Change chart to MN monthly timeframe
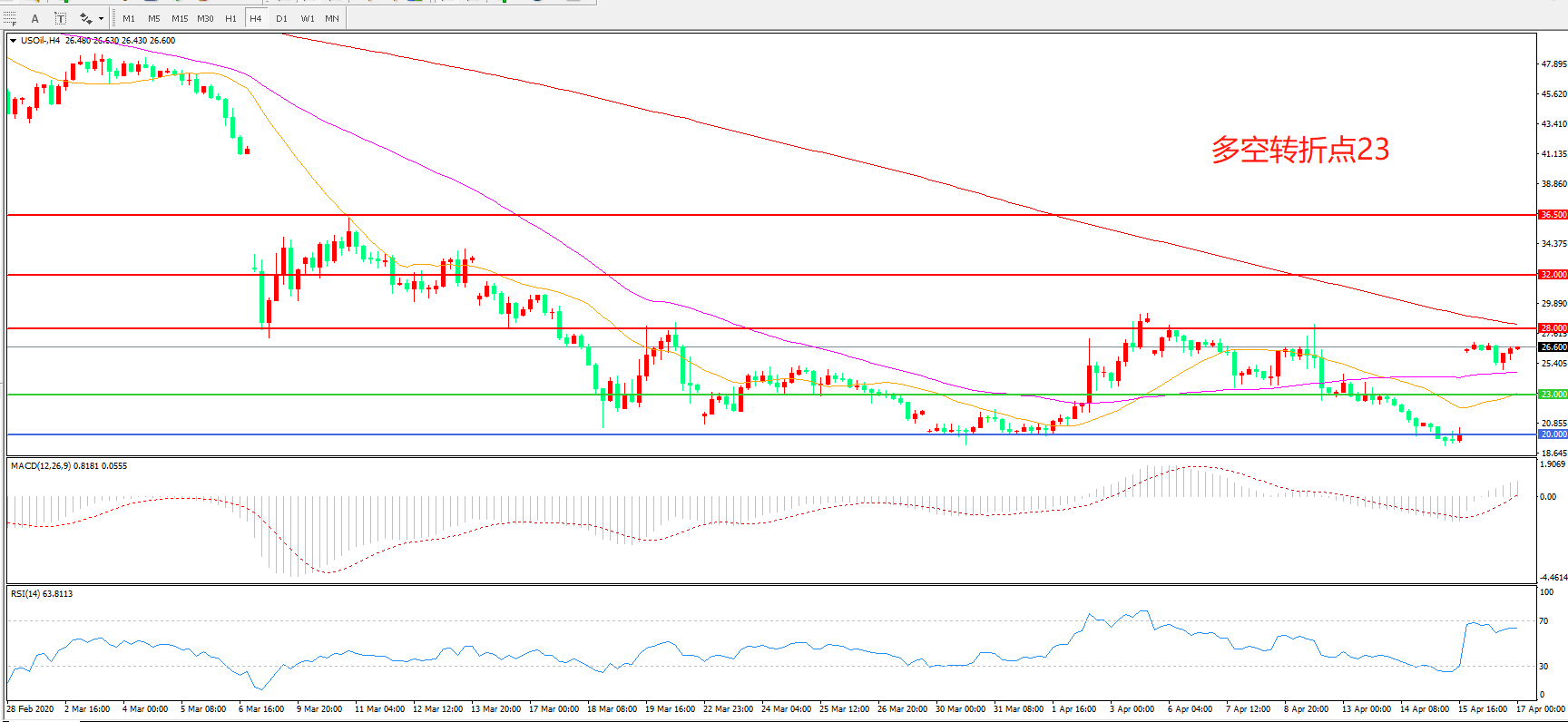Screen dimensions: 1568x722 (332, 18)
